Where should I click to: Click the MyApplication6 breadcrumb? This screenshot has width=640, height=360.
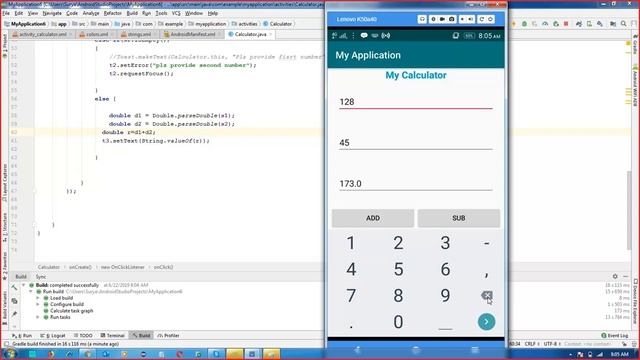pyautogui.click(x=24, y=24)
